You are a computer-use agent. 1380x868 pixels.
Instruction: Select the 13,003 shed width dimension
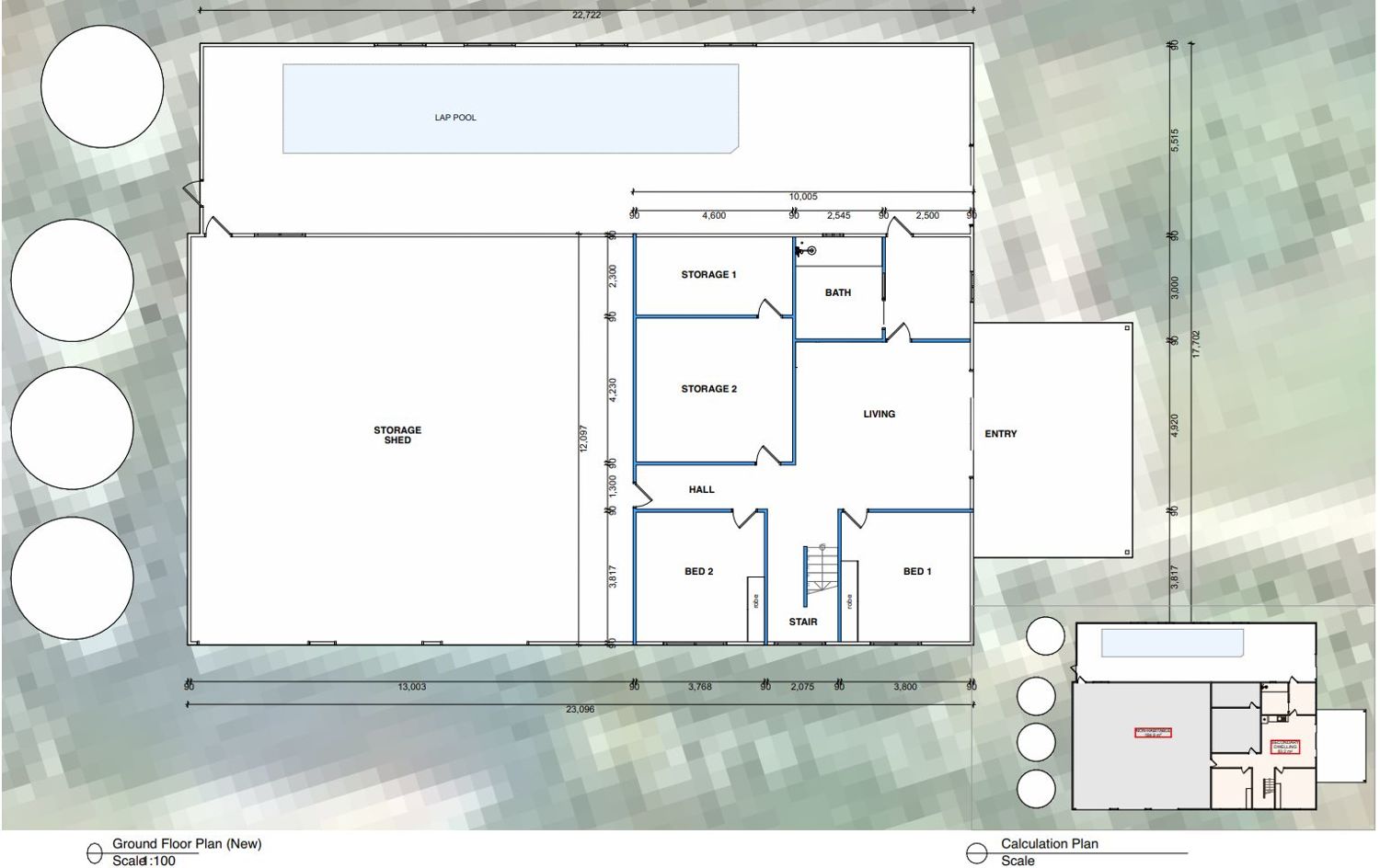tap(411, 687)
